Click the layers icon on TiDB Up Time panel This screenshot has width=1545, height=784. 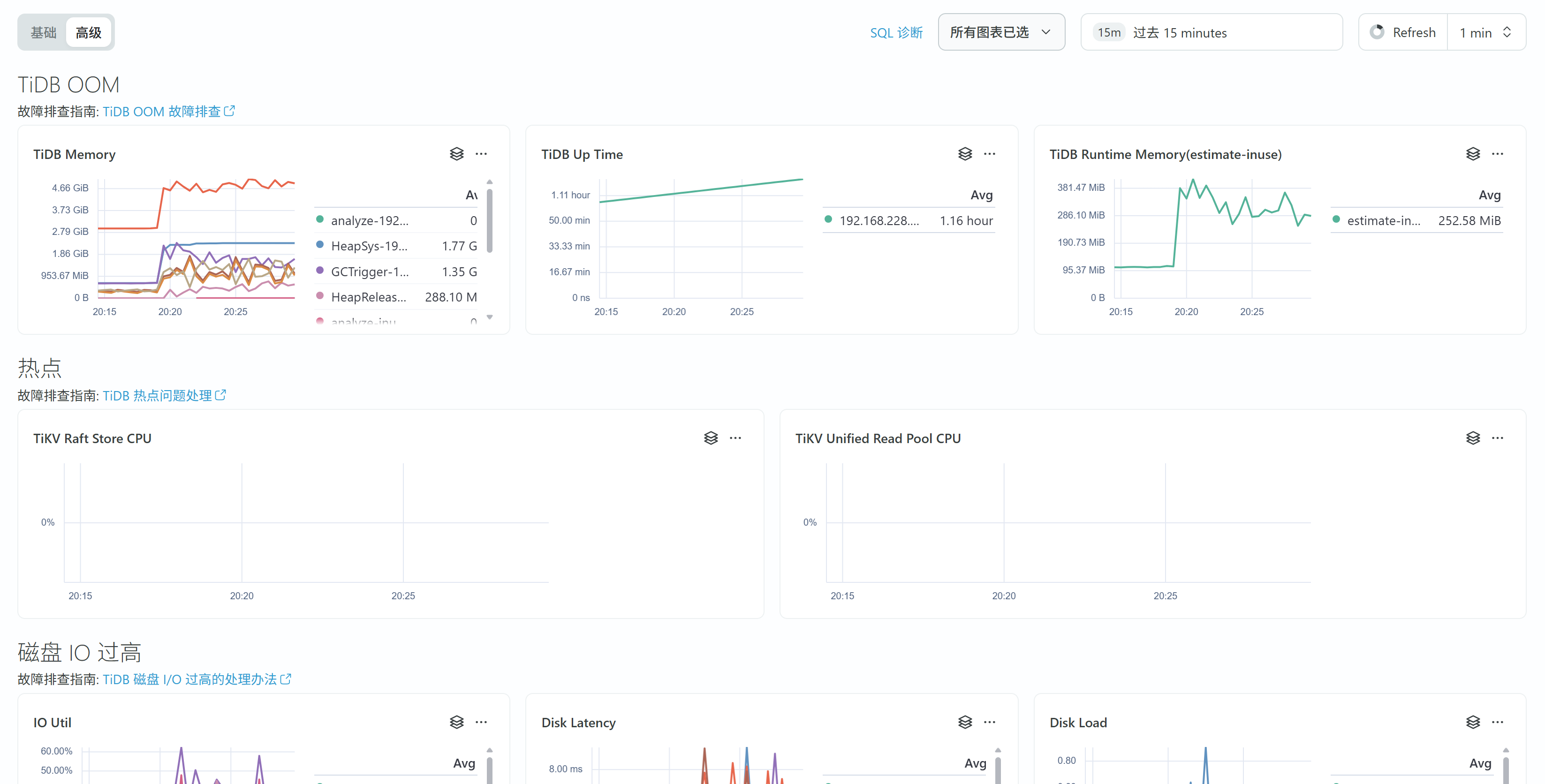click(x=964, y=154)
